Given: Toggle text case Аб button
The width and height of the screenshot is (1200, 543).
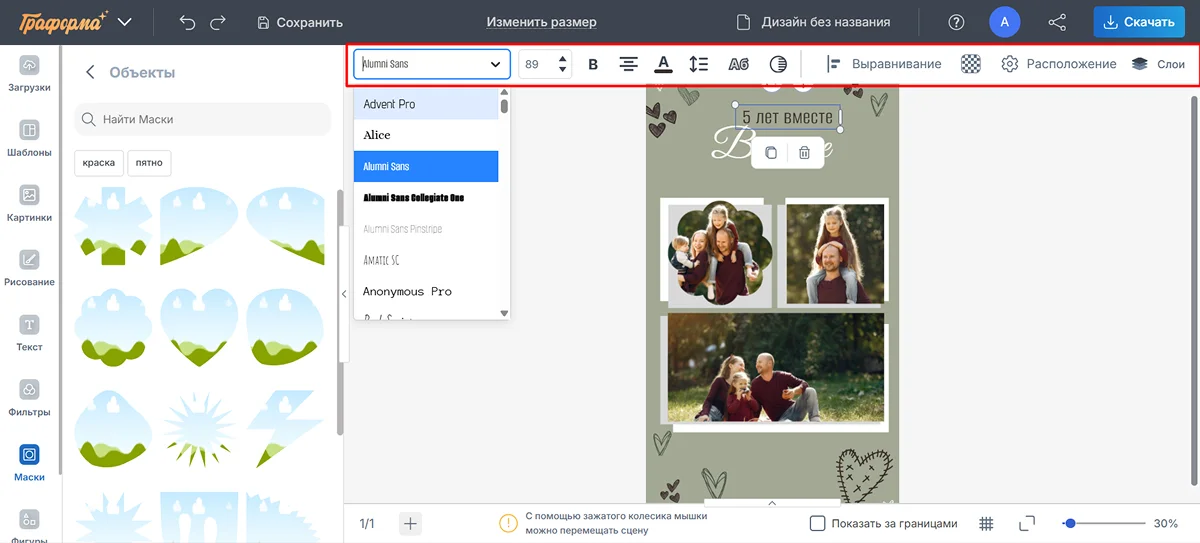Looking at the screenshot, I should (738, 65).
